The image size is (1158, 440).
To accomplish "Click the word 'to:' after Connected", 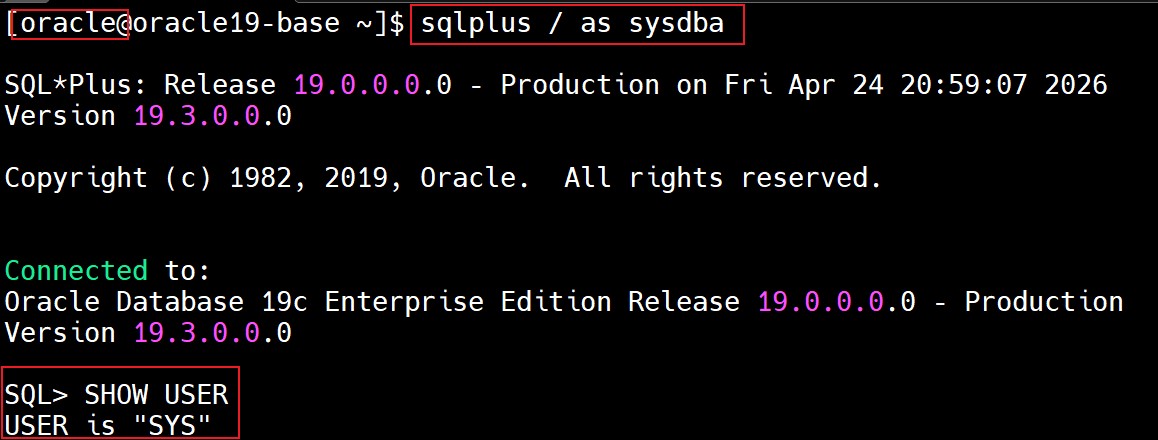I will point(188,271).
